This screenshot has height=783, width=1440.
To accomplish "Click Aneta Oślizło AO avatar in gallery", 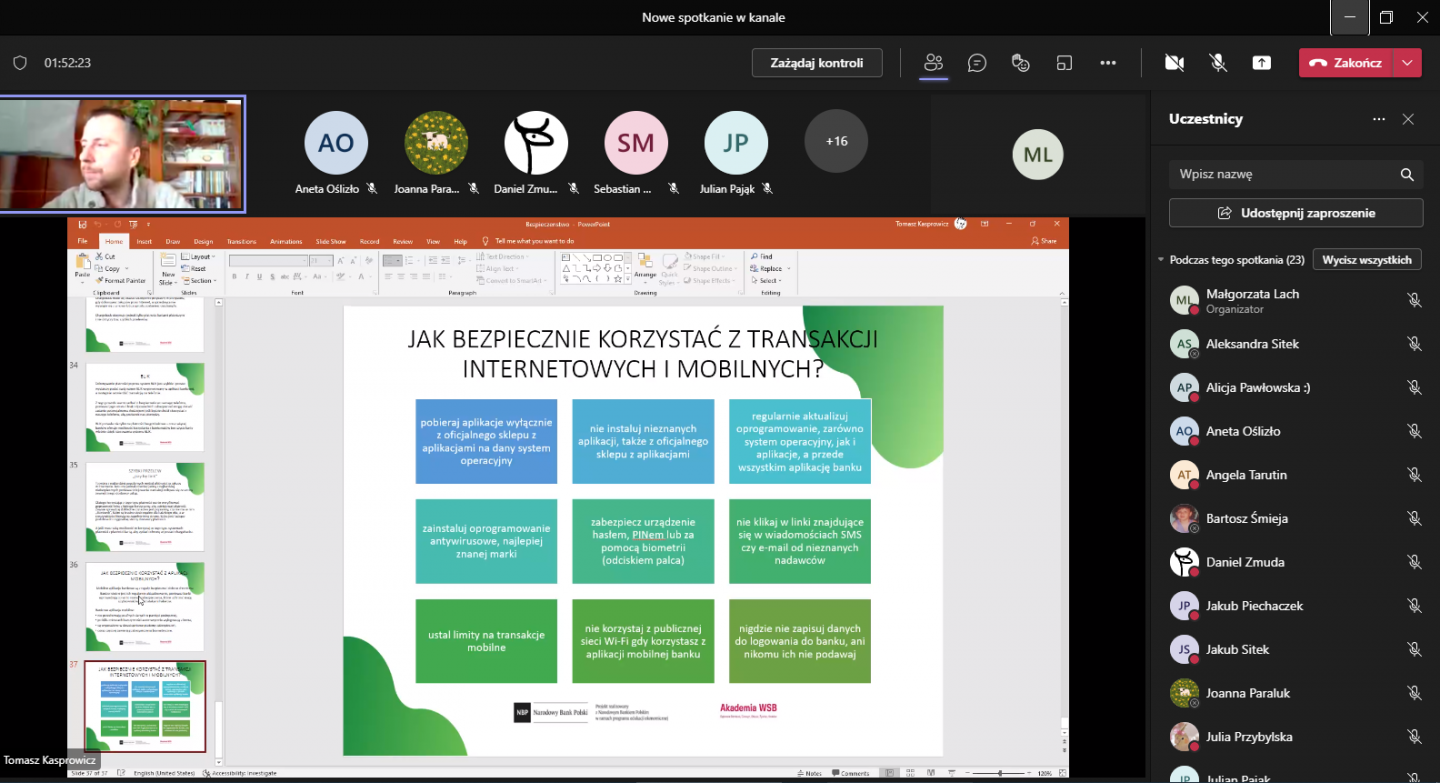I will click(x=336, y=143).
